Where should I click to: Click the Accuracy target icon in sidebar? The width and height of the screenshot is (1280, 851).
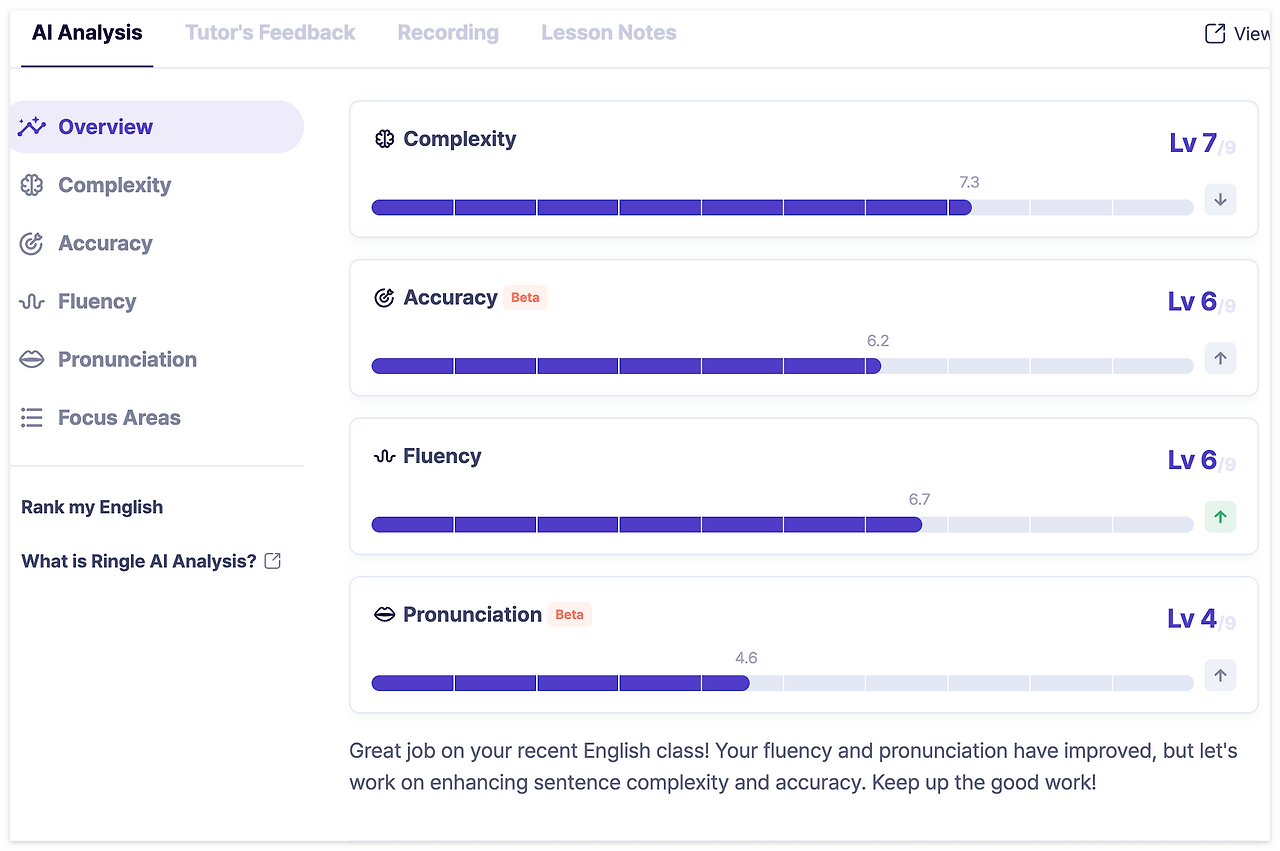(x=32, y=243)
